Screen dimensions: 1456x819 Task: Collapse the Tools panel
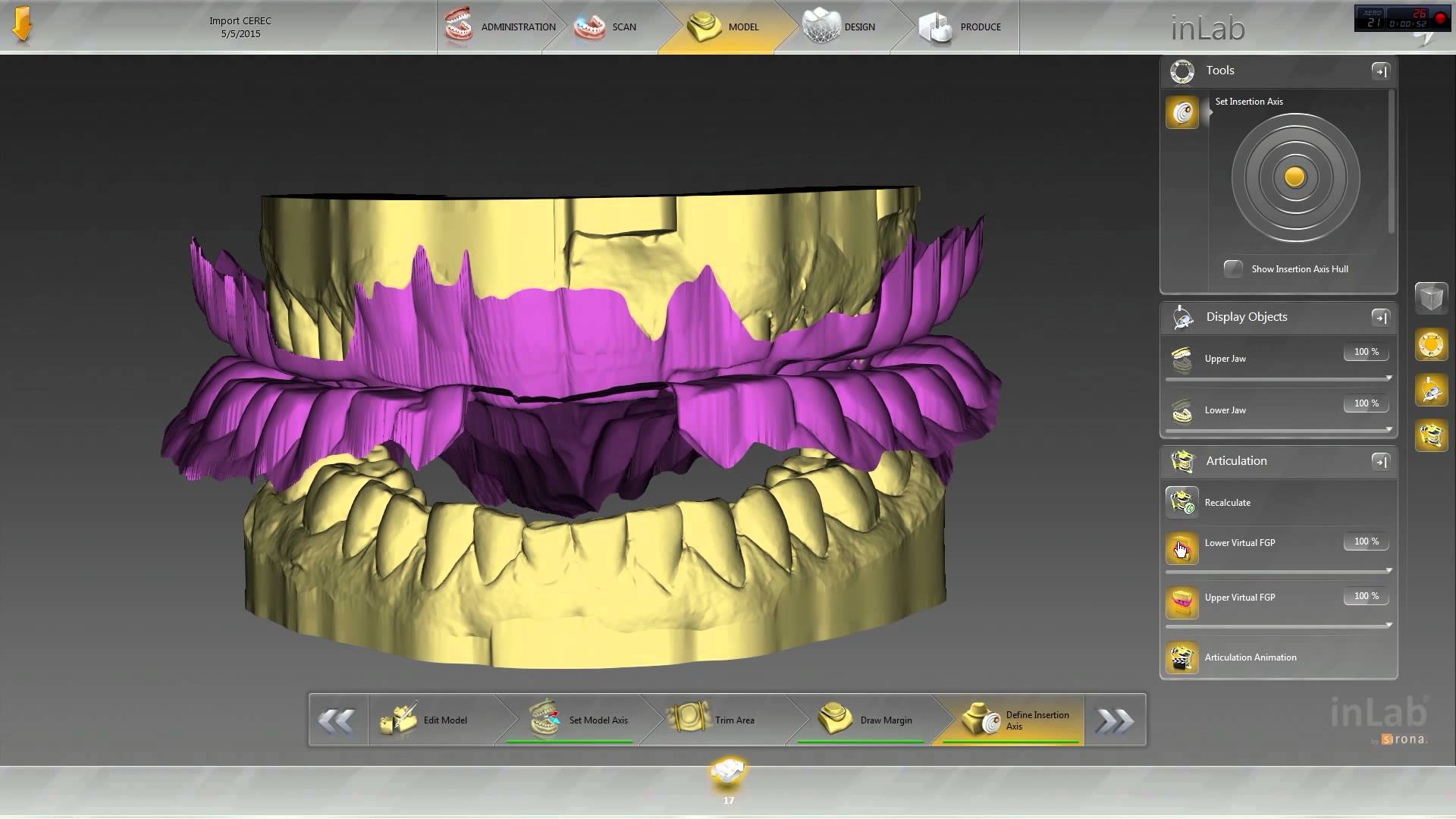[x=1379, y=71]
